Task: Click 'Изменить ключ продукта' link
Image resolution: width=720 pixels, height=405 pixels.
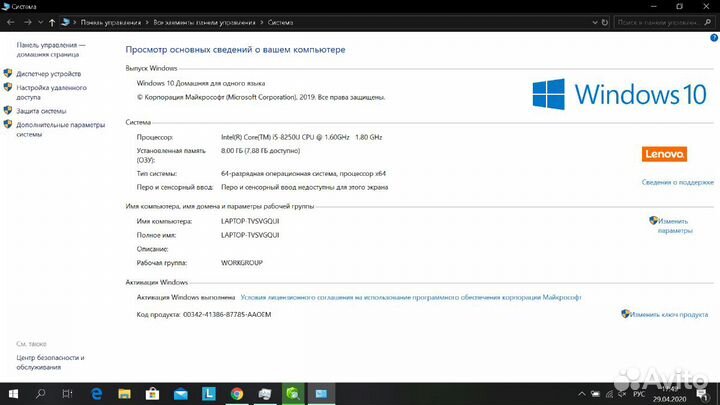Action: [669, 315]
